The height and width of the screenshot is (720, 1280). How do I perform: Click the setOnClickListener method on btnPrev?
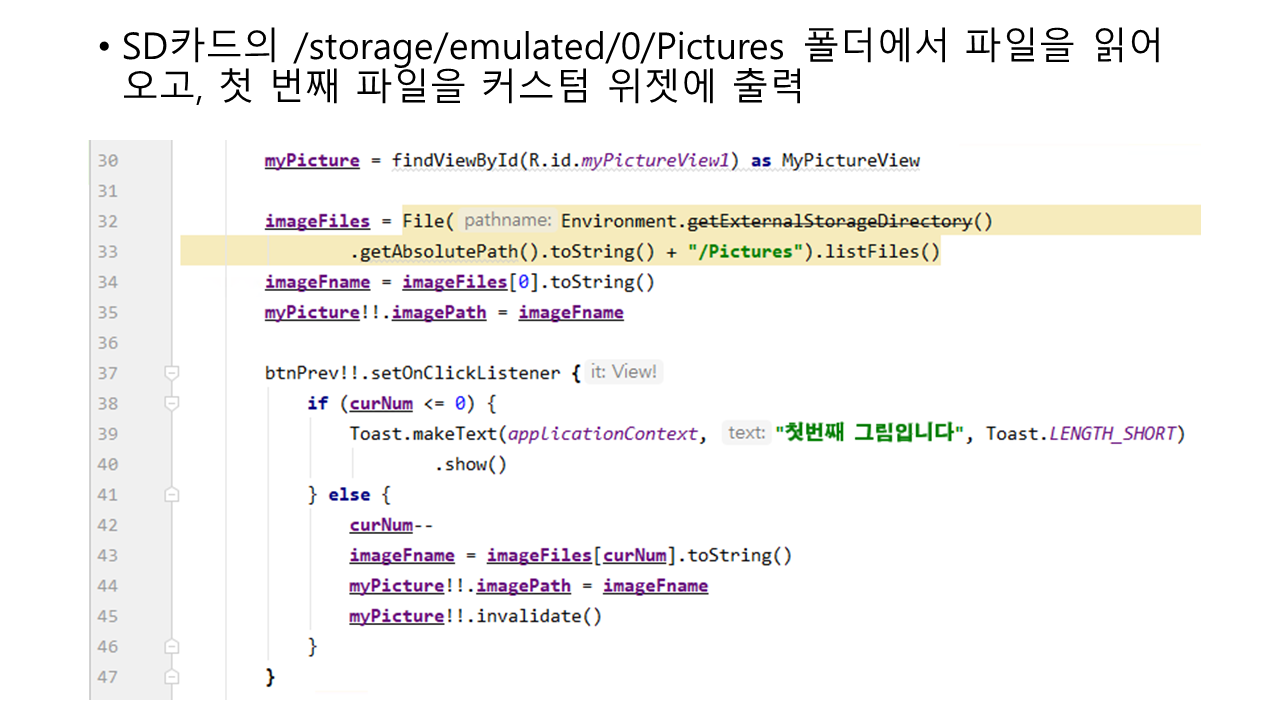click(466, 373)
